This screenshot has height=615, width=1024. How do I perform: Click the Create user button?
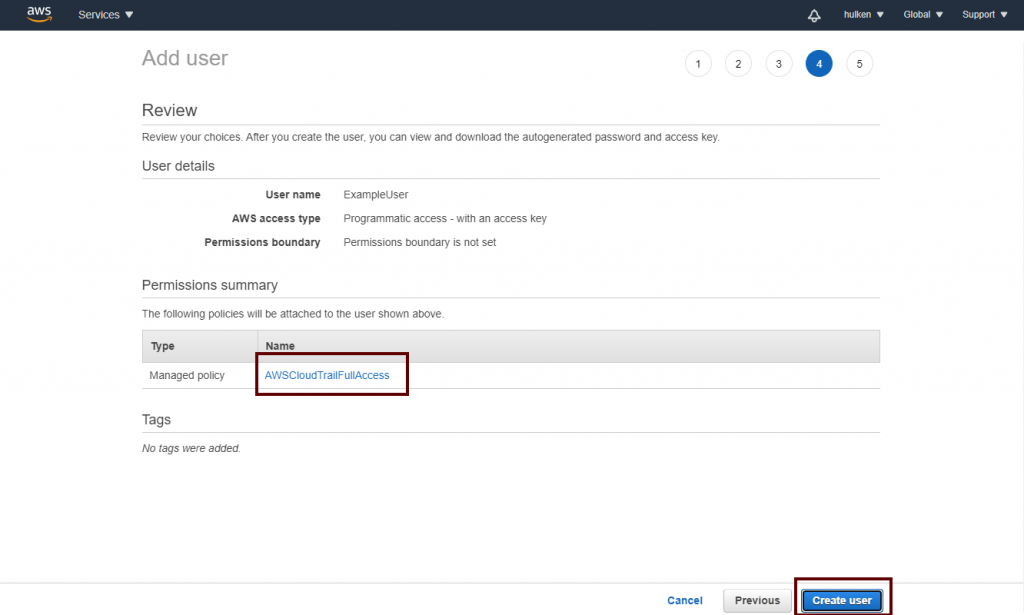[842, 600]
